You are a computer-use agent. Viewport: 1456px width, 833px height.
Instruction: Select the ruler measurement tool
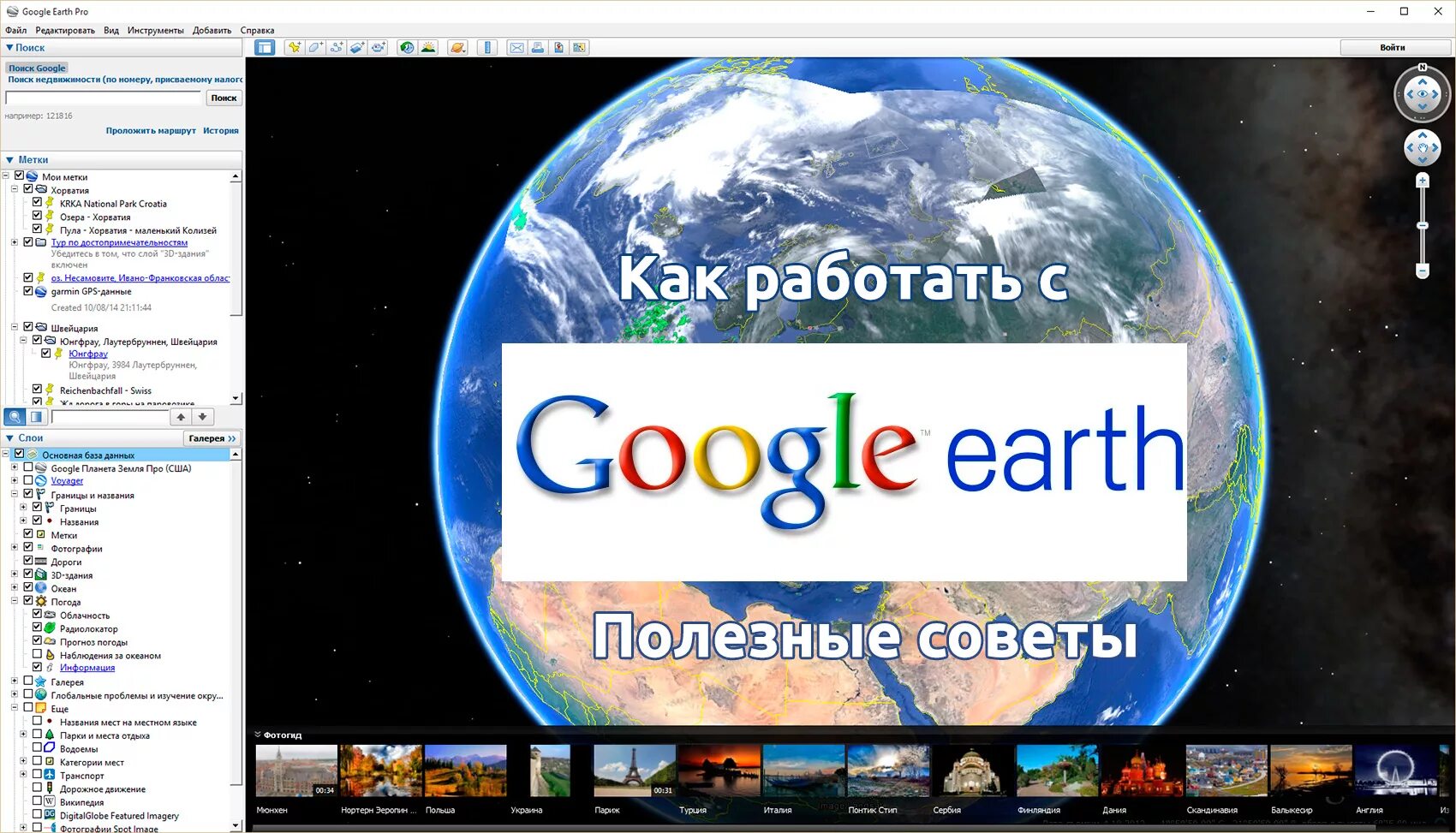pos(487,48)
